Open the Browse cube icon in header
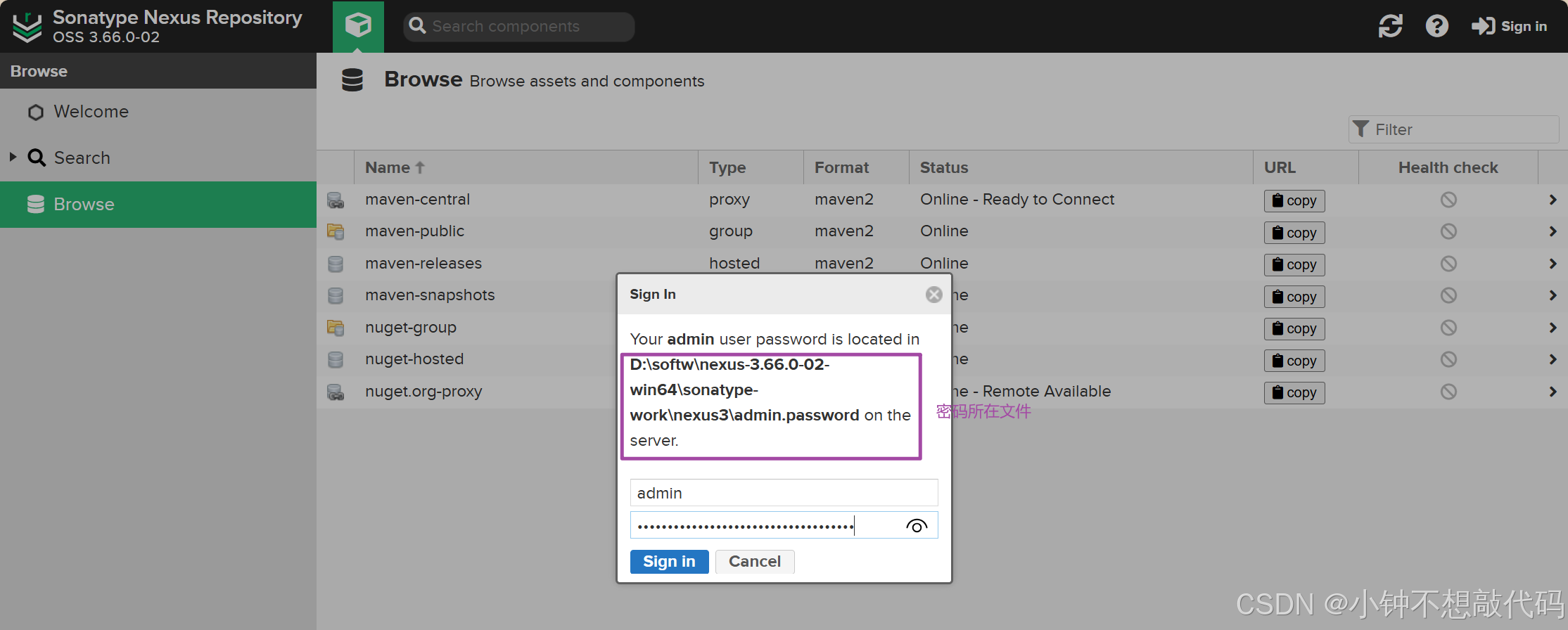The width and height of the screenshot is (1568, 630). [x=358, y=26]
